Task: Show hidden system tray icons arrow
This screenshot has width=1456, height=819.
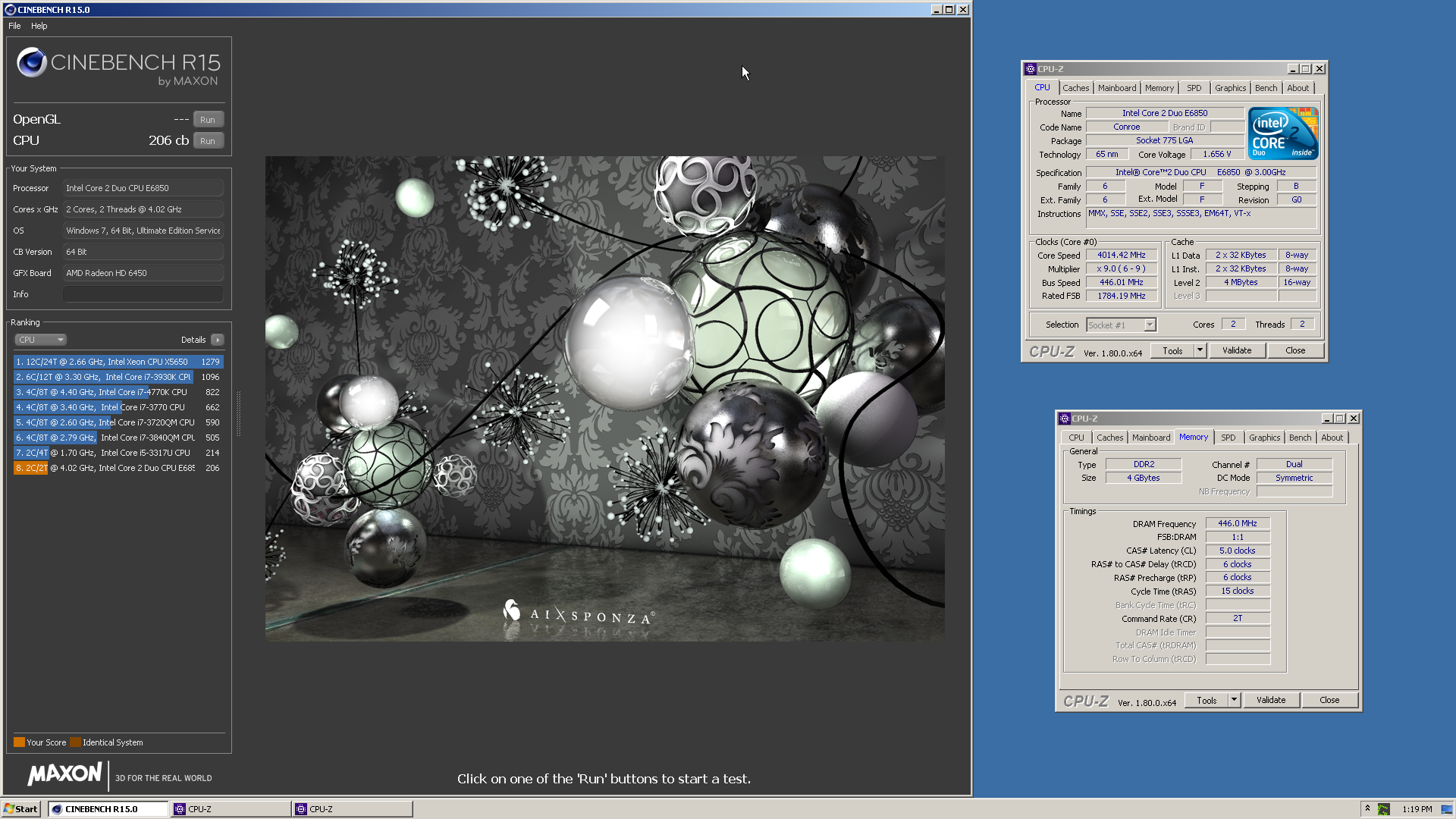Action: (1367, 808)
